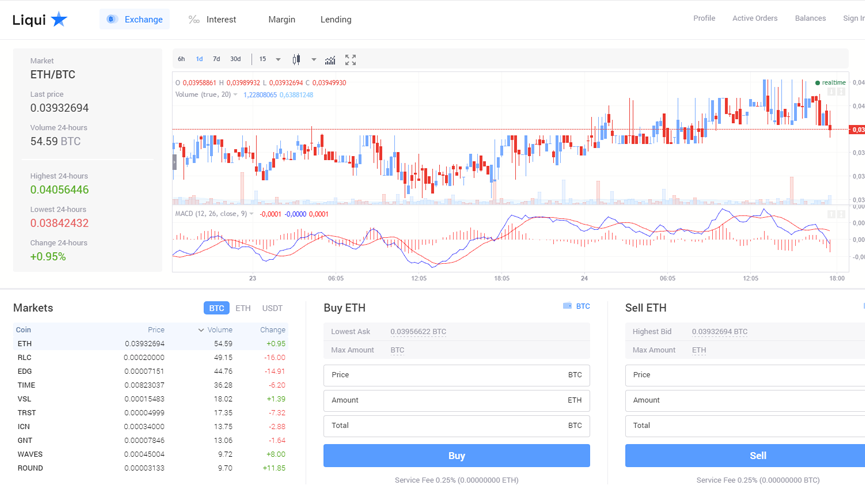The width and height of the screenshot is (865, 487).
Task: Select the VSL market row
Action: coord(151,399)
